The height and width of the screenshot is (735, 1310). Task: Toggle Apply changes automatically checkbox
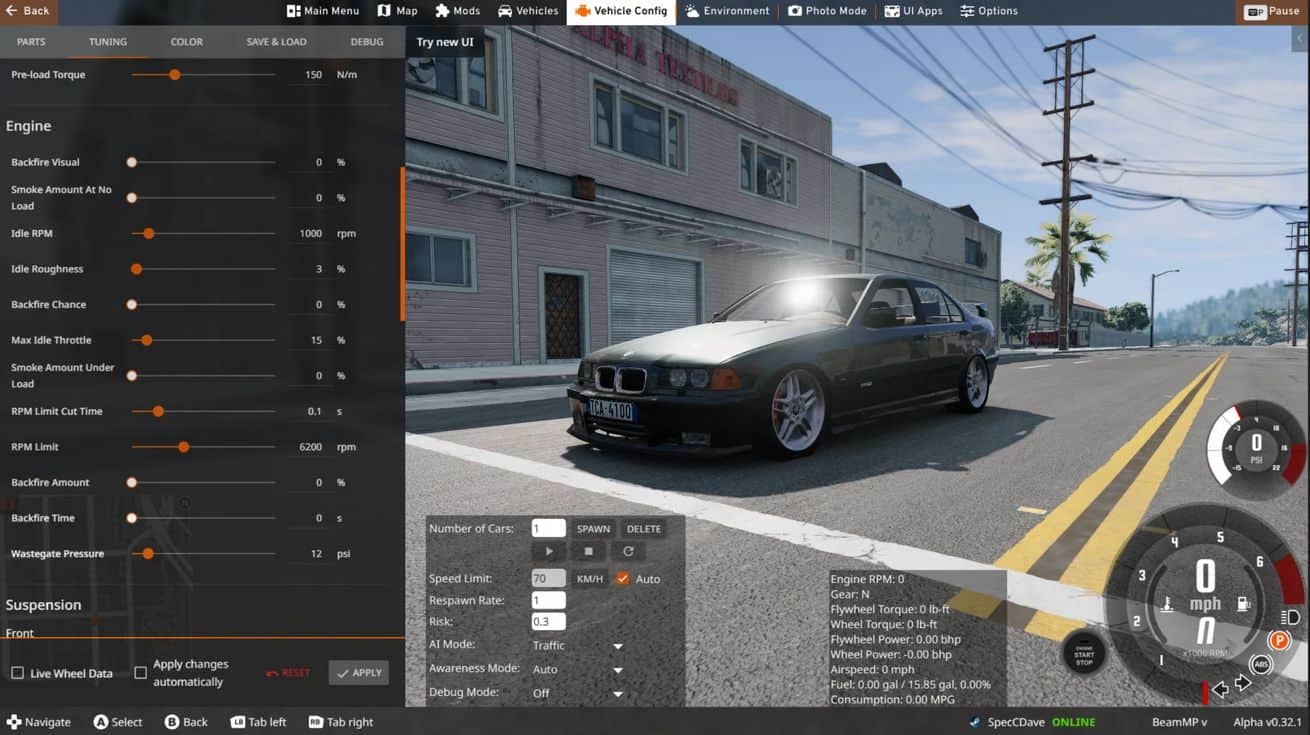141,673
